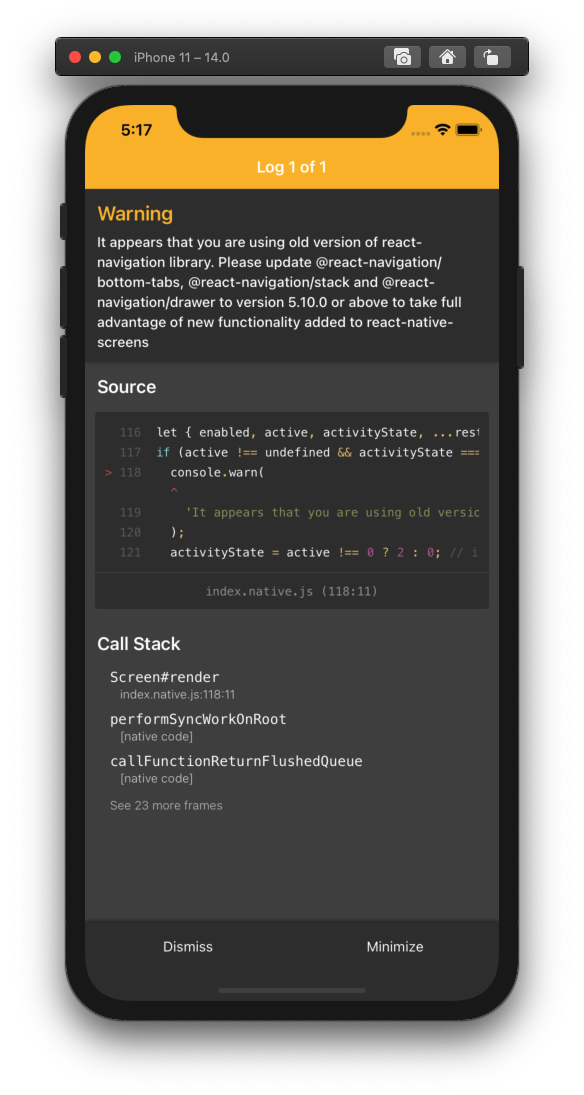Minimize simulator window with yellow button

click(95, 57)
